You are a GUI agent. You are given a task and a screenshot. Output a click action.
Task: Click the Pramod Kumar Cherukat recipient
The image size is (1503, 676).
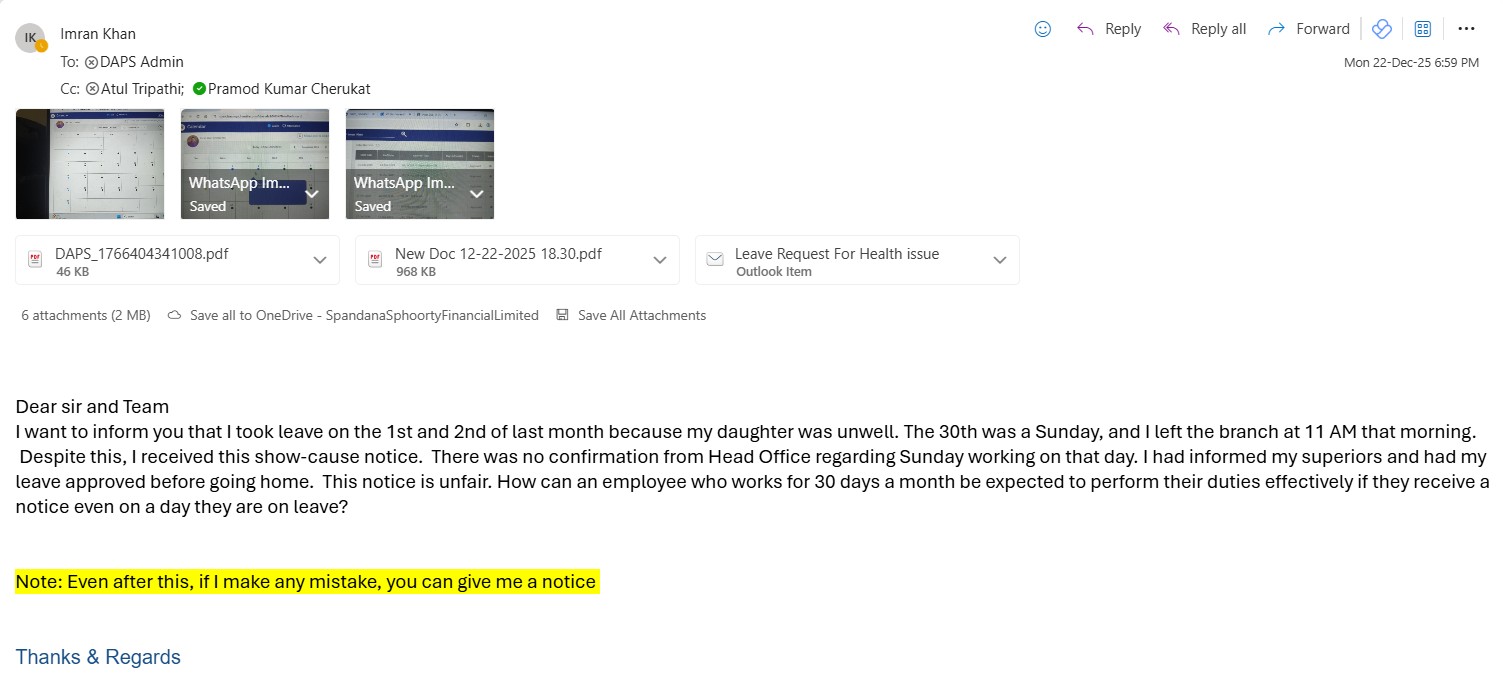(288, 89)
